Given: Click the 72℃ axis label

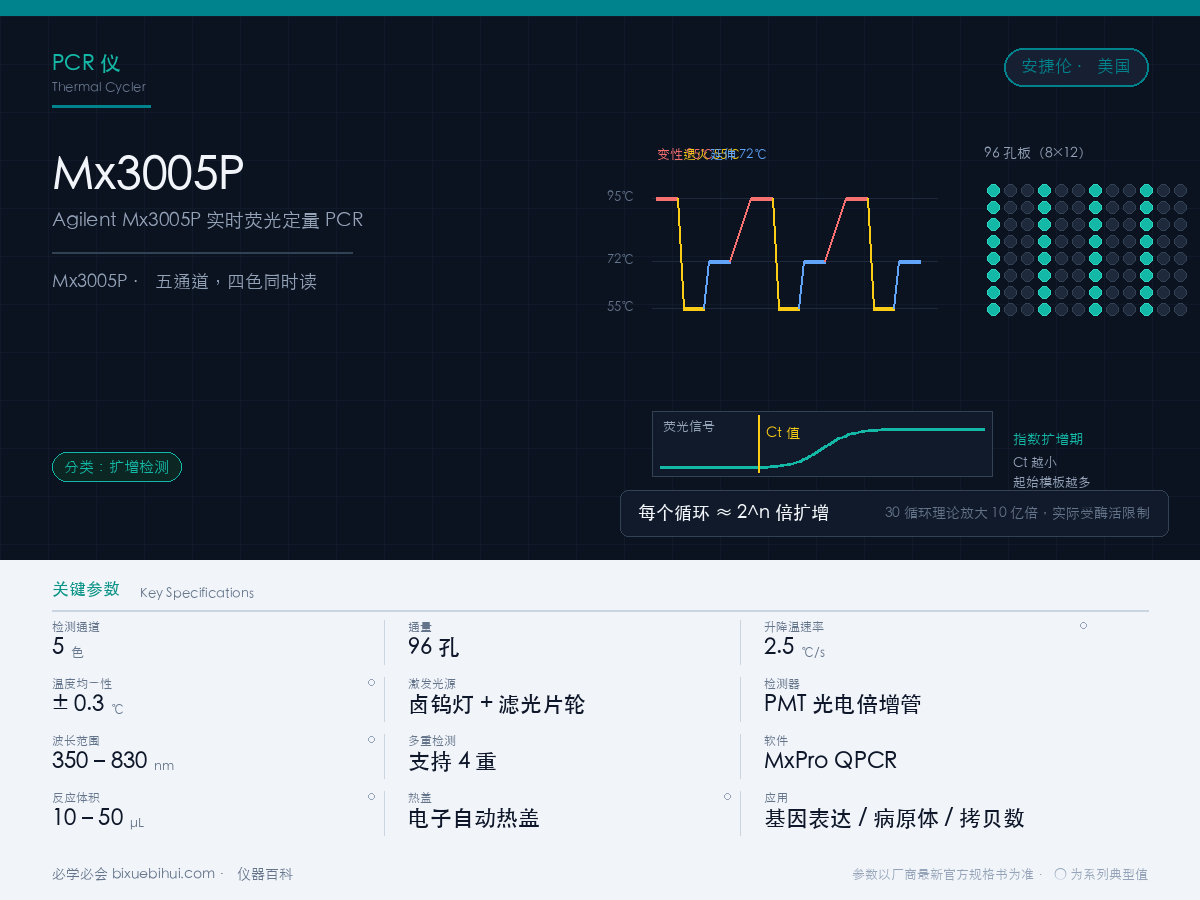Looking at the screenshot, I should [620, 260].
